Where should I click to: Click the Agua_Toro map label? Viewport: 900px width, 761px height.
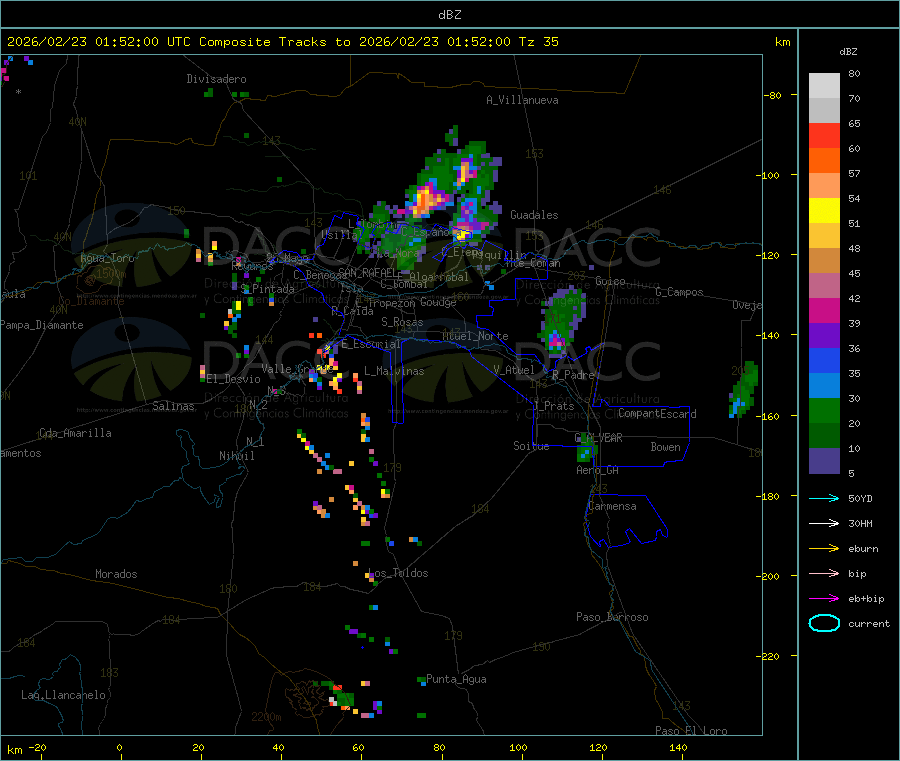107,258
